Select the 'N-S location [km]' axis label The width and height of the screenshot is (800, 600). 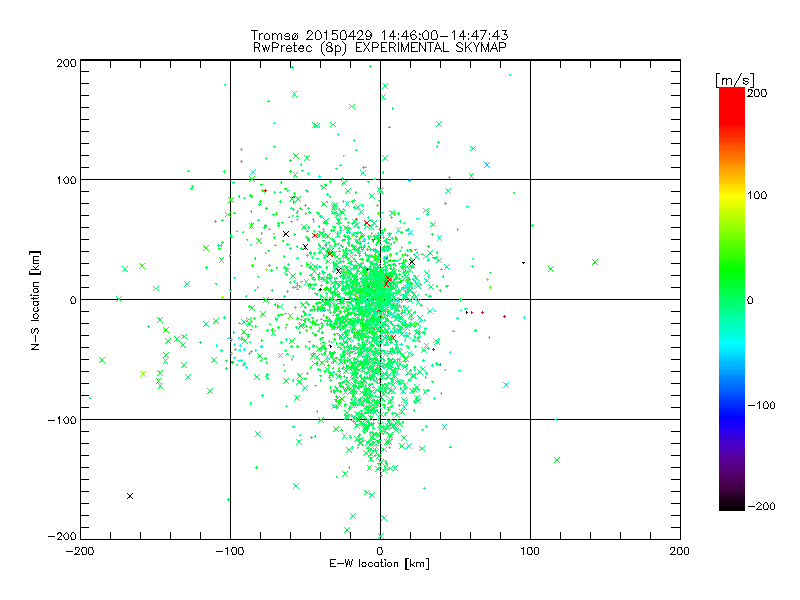[x=35, y=300]
